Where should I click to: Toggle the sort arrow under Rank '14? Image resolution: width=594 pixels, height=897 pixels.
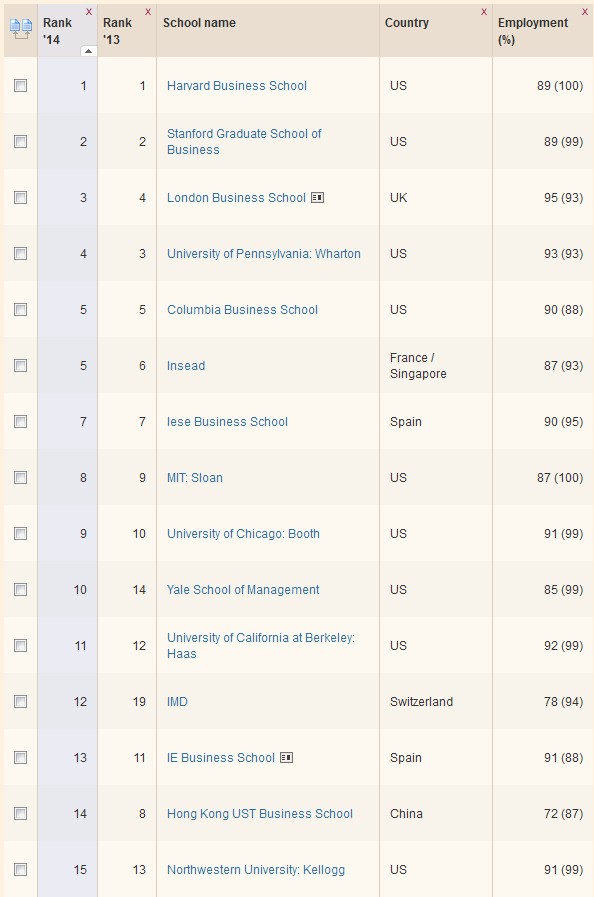[88, 51]
